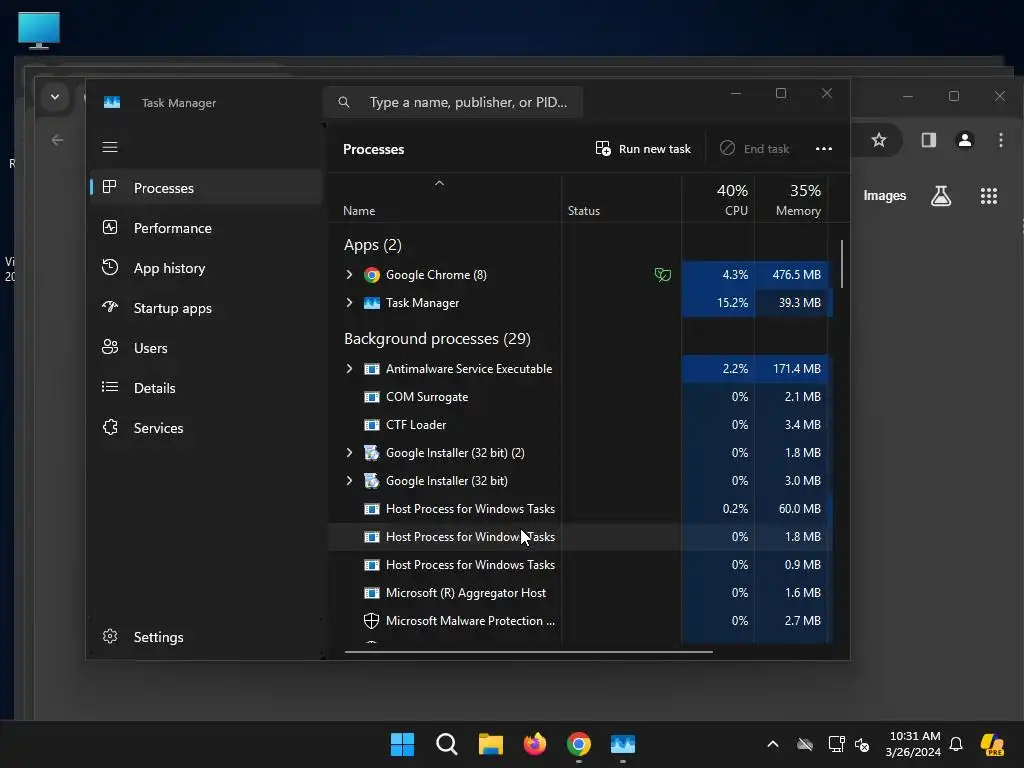Open the Google apps grid icon in Chrome

click(989, 196)
